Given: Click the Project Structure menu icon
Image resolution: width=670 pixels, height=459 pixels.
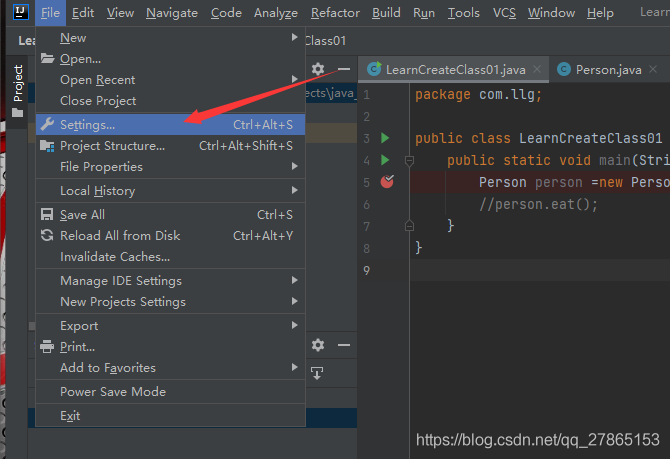Looking at the screenshot, I should tap(46, 146).
